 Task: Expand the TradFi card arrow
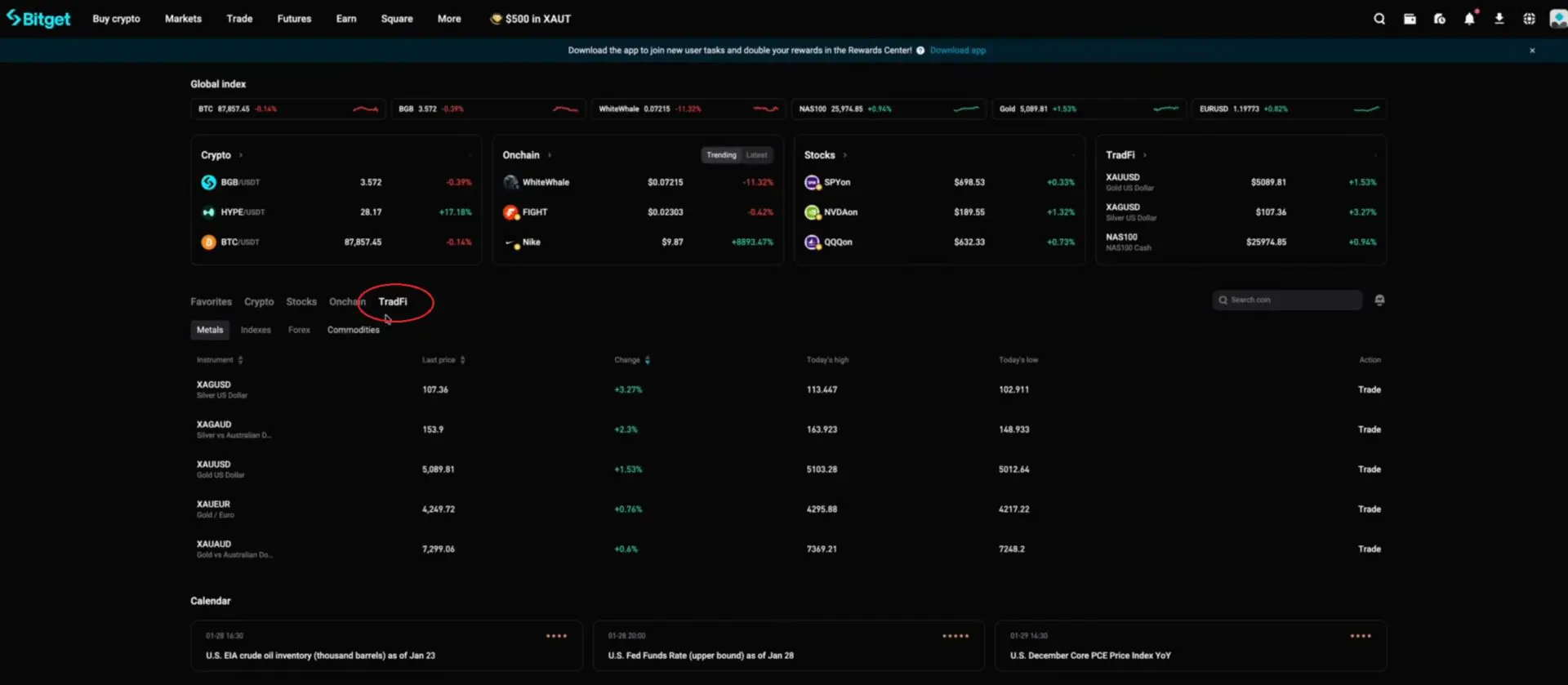tap(1145, 155)
